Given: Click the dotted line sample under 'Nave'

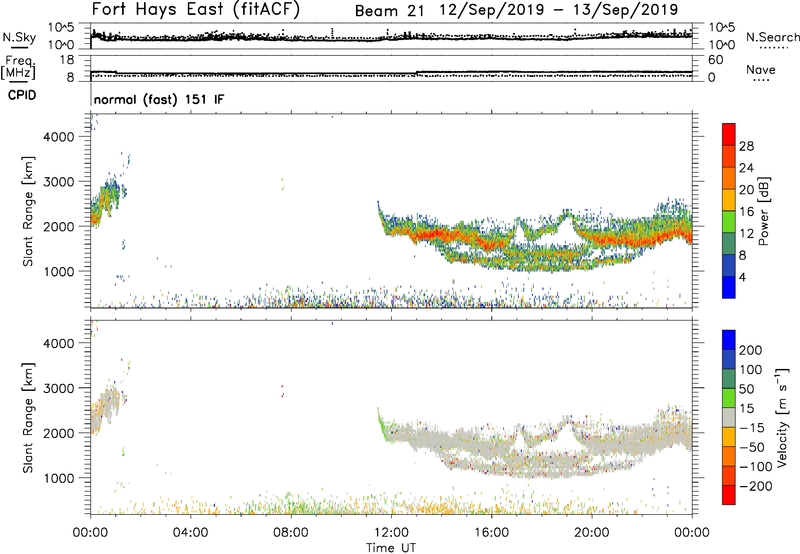Looking at the screenshot, I should [761, 80].
